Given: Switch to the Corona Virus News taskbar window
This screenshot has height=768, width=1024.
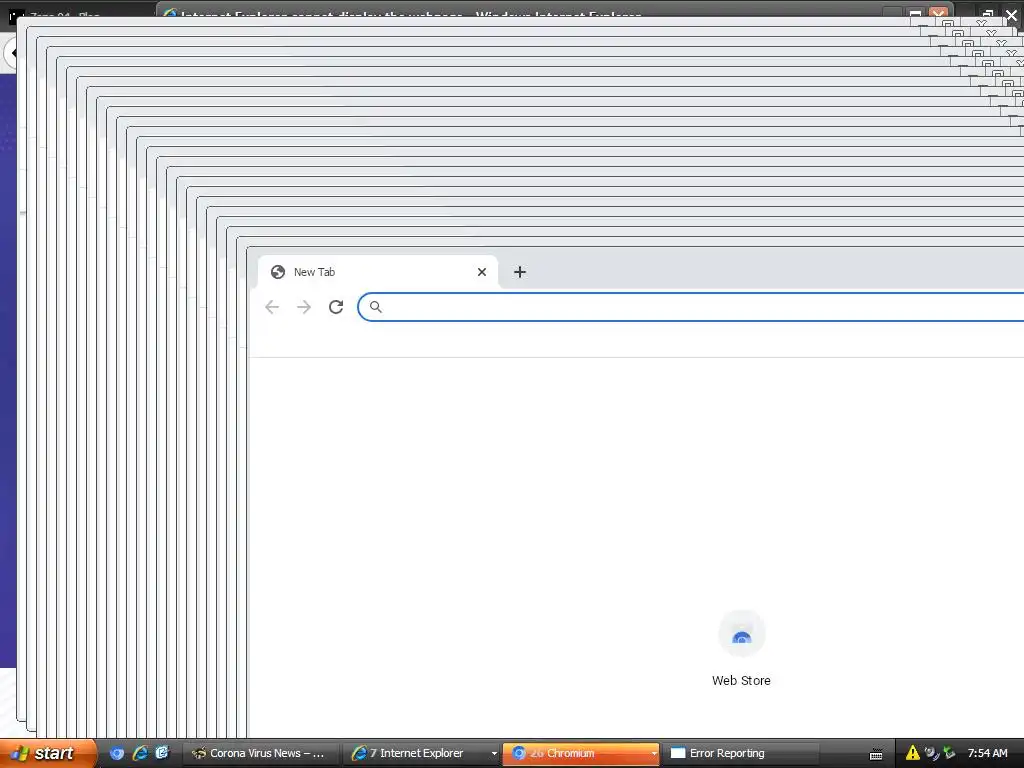Looking at the screenshot, I should click(x=261, y=753).
